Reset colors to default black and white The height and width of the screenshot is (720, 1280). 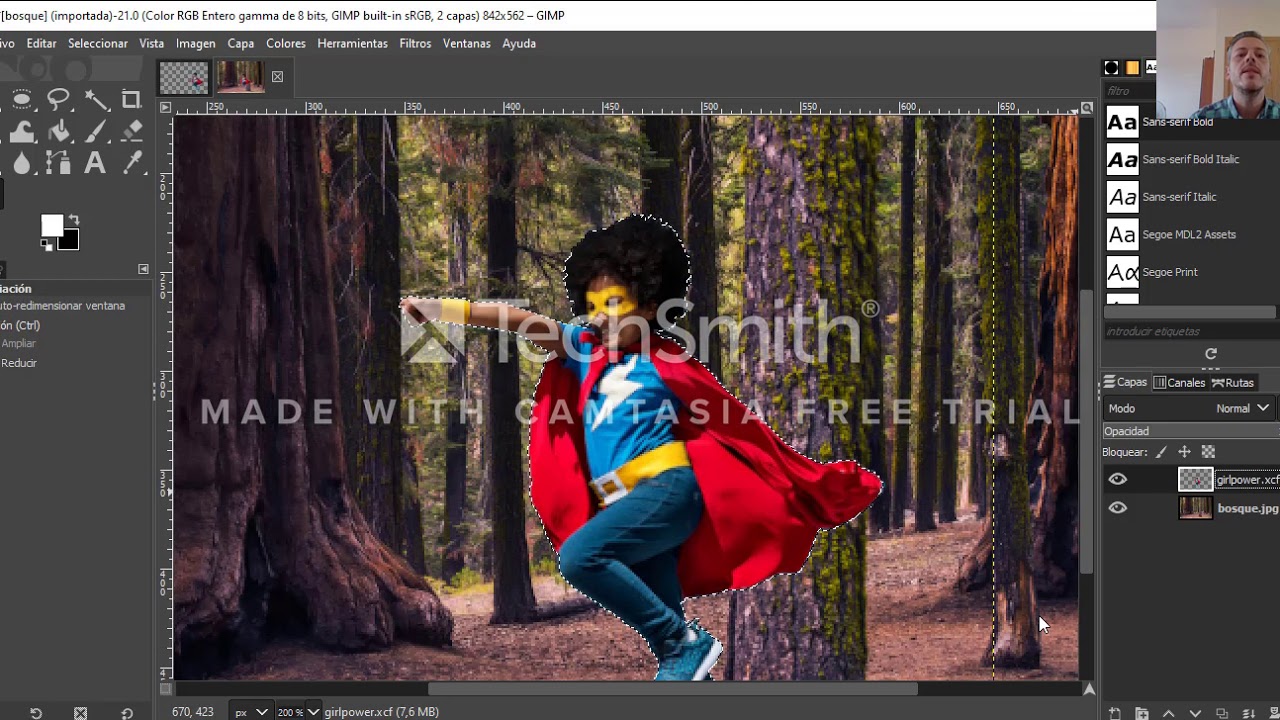45,244
